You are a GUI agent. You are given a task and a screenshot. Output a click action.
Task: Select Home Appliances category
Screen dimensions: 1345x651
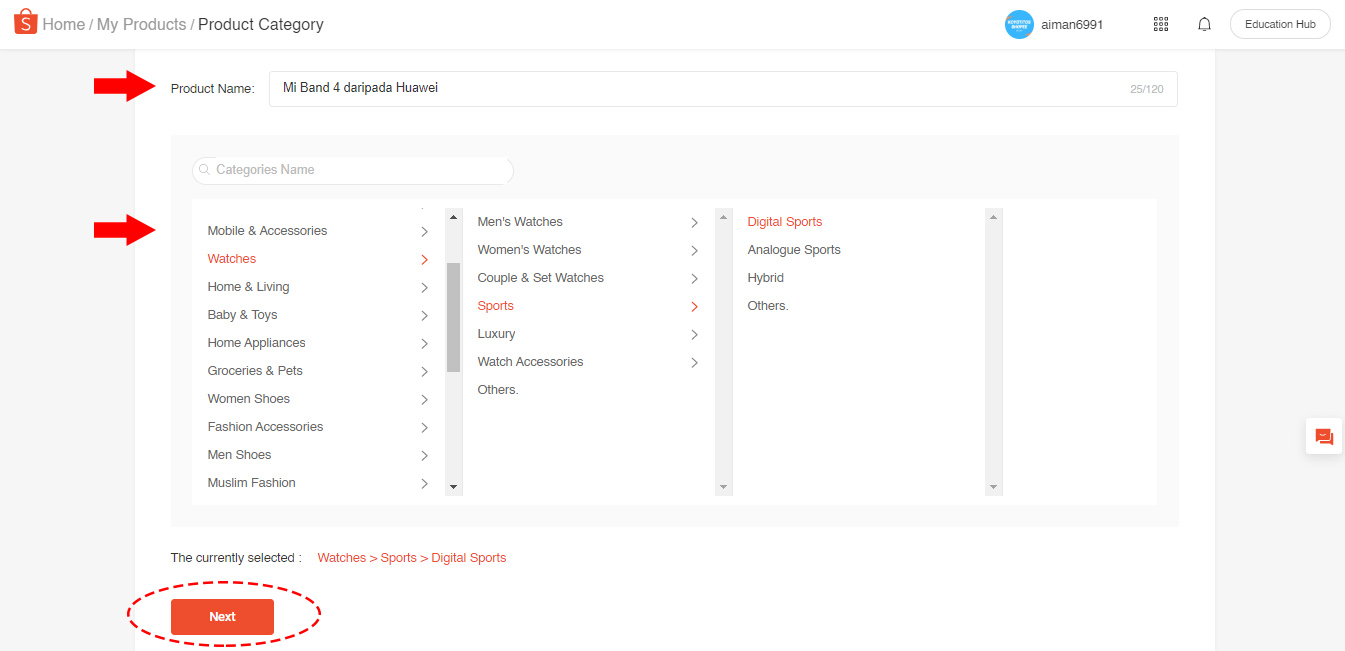(256, 343)
